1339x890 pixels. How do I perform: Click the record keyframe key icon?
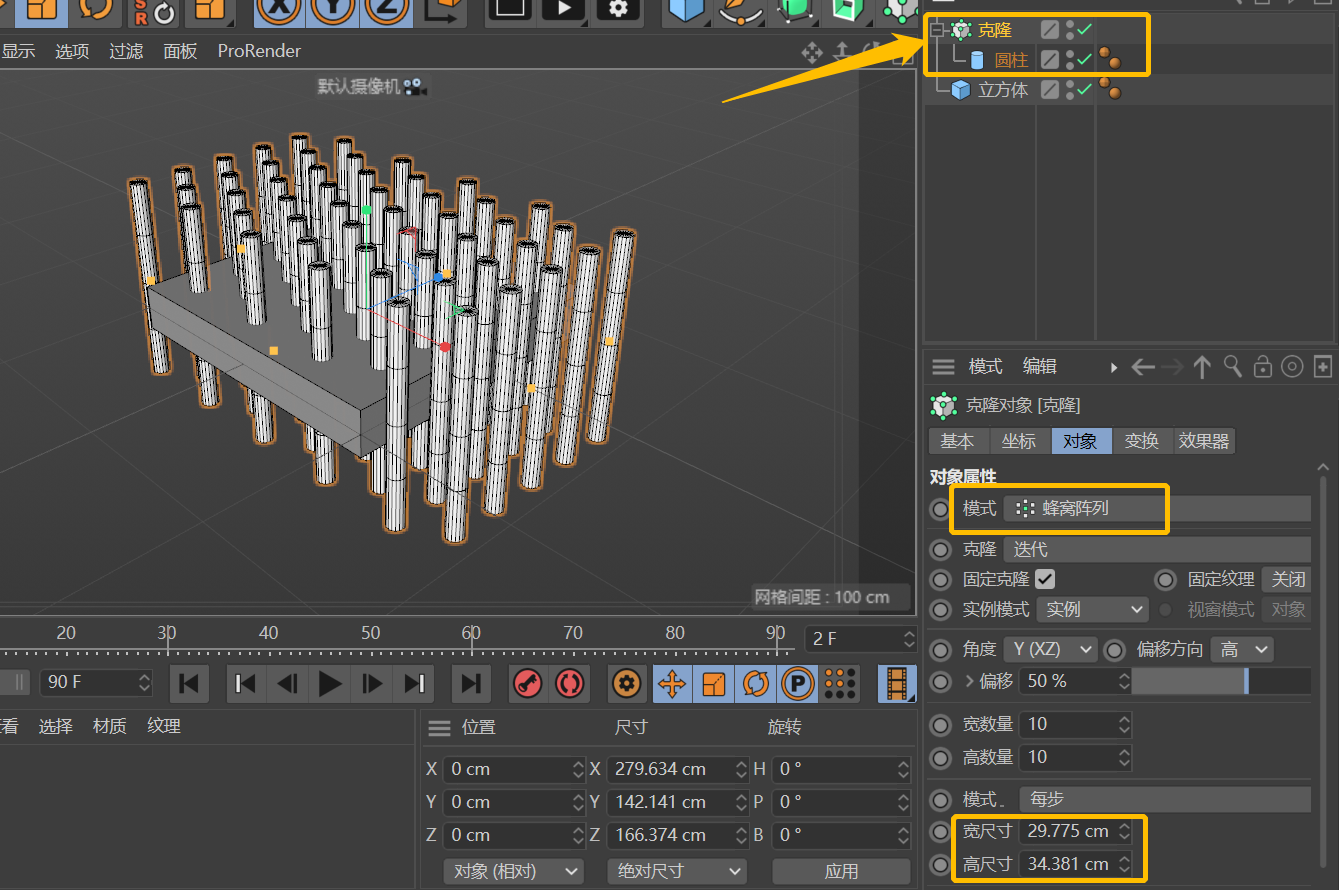pyautogui.click(x=527, y=684)
